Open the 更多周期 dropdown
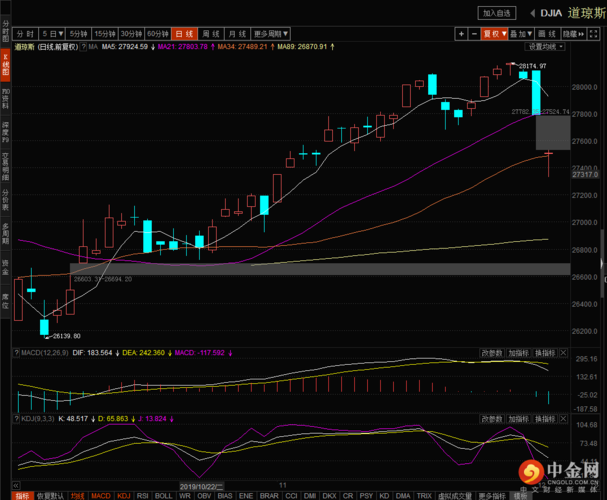Image resolution: width=607 pixels, height=500 pixels. (265, 33)
